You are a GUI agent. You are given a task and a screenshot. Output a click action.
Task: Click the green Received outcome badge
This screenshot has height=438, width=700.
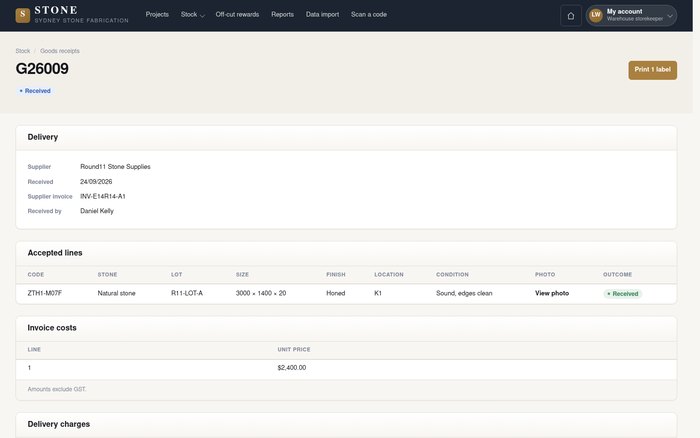(623, 294)
